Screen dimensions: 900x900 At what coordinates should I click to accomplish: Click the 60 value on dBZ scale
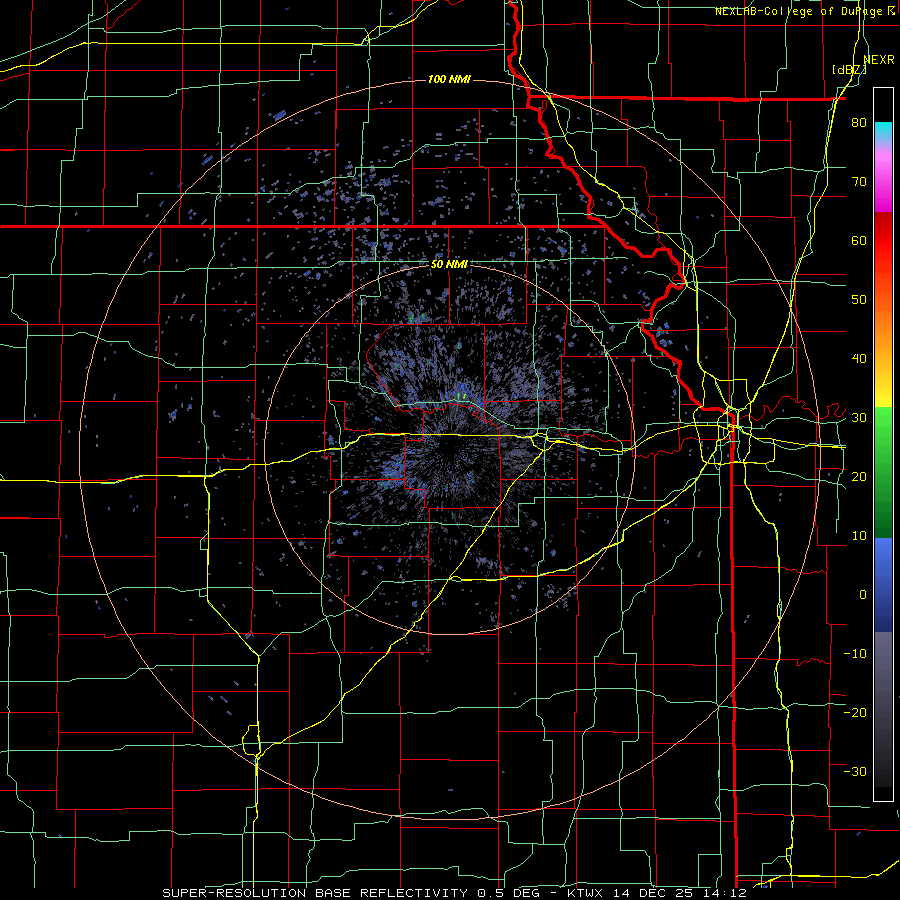(x=859, y=240)
